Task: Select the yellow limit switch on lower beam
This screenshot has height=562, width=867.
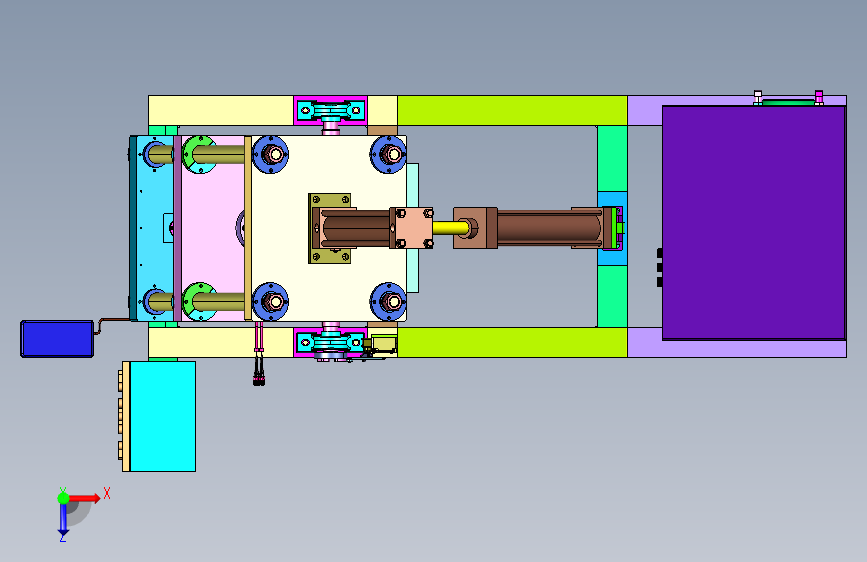Action: tap(383, 344)
